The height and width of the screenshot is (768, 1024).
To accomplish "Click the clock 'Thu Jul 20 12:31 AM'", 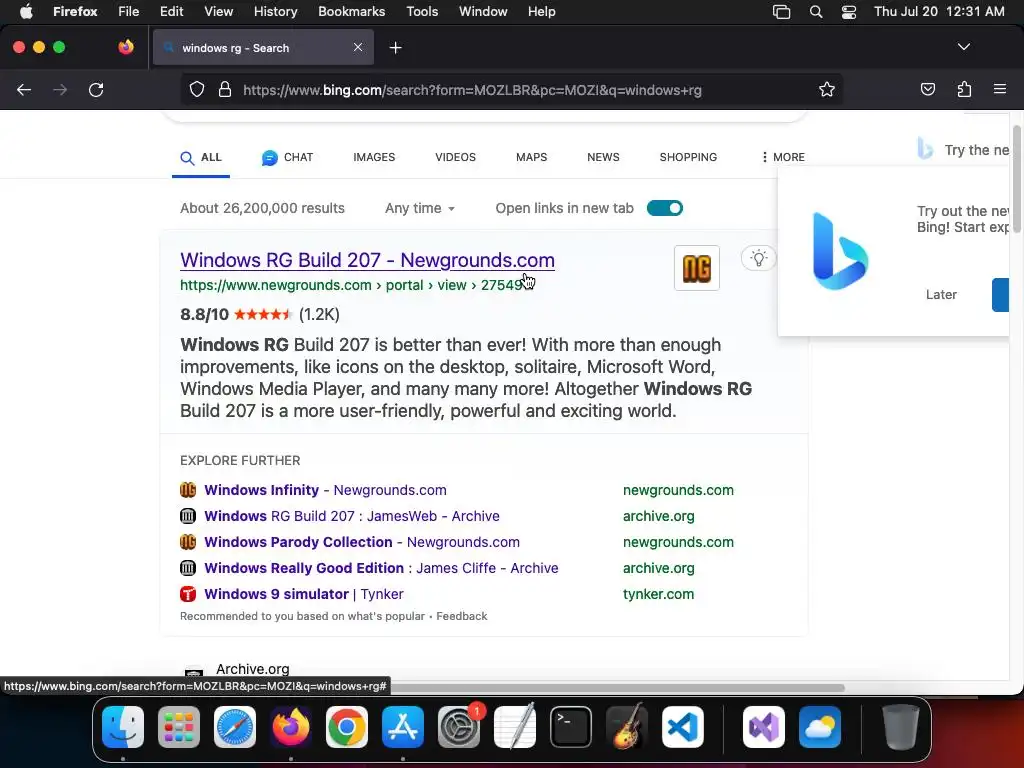I will (939, 12).
